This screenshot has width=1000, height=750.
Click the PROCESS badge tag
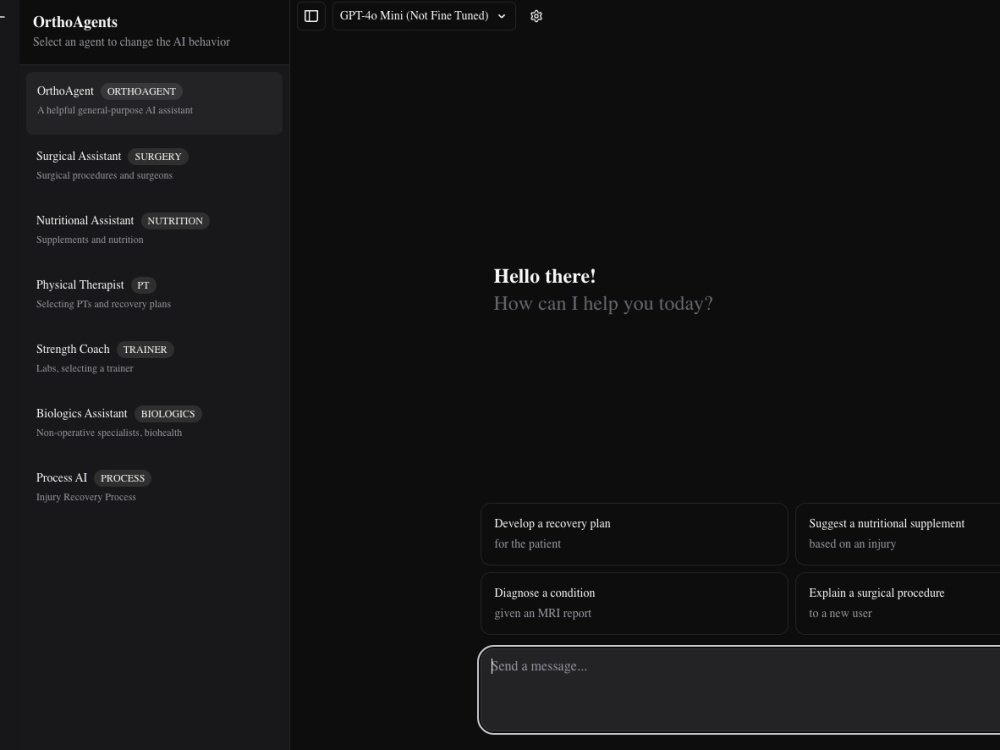pos(122,478)
